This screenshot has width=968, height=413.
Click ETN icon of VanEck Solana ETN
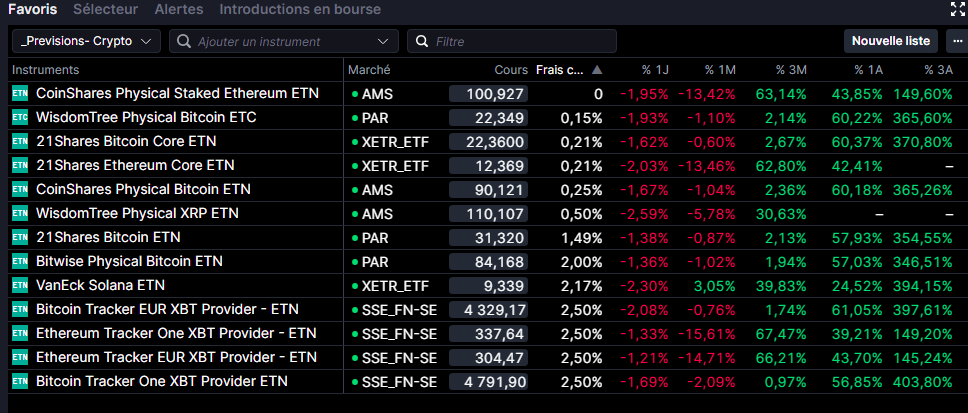point(20,285)
